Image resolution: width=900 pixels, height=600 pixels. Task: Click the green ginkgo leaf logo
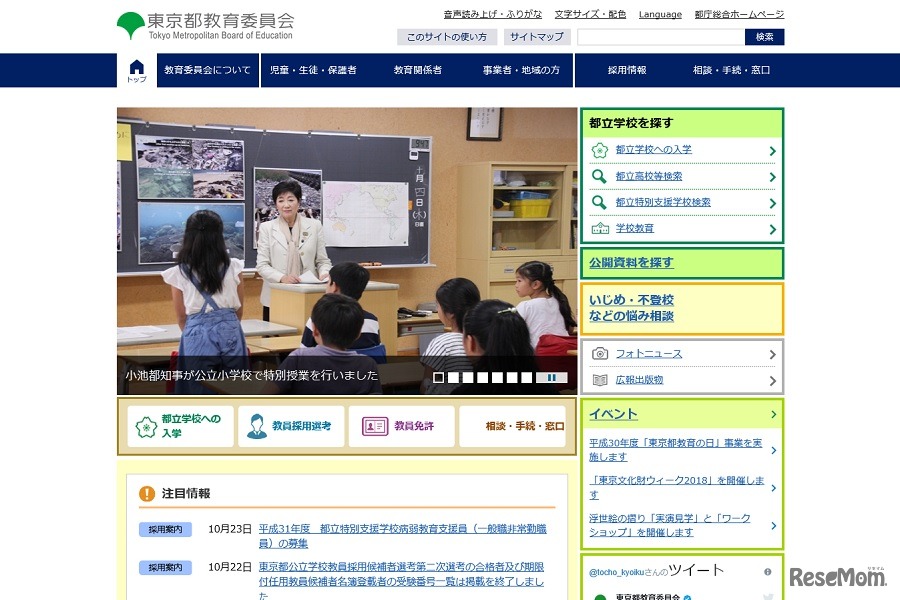[130, 25]
